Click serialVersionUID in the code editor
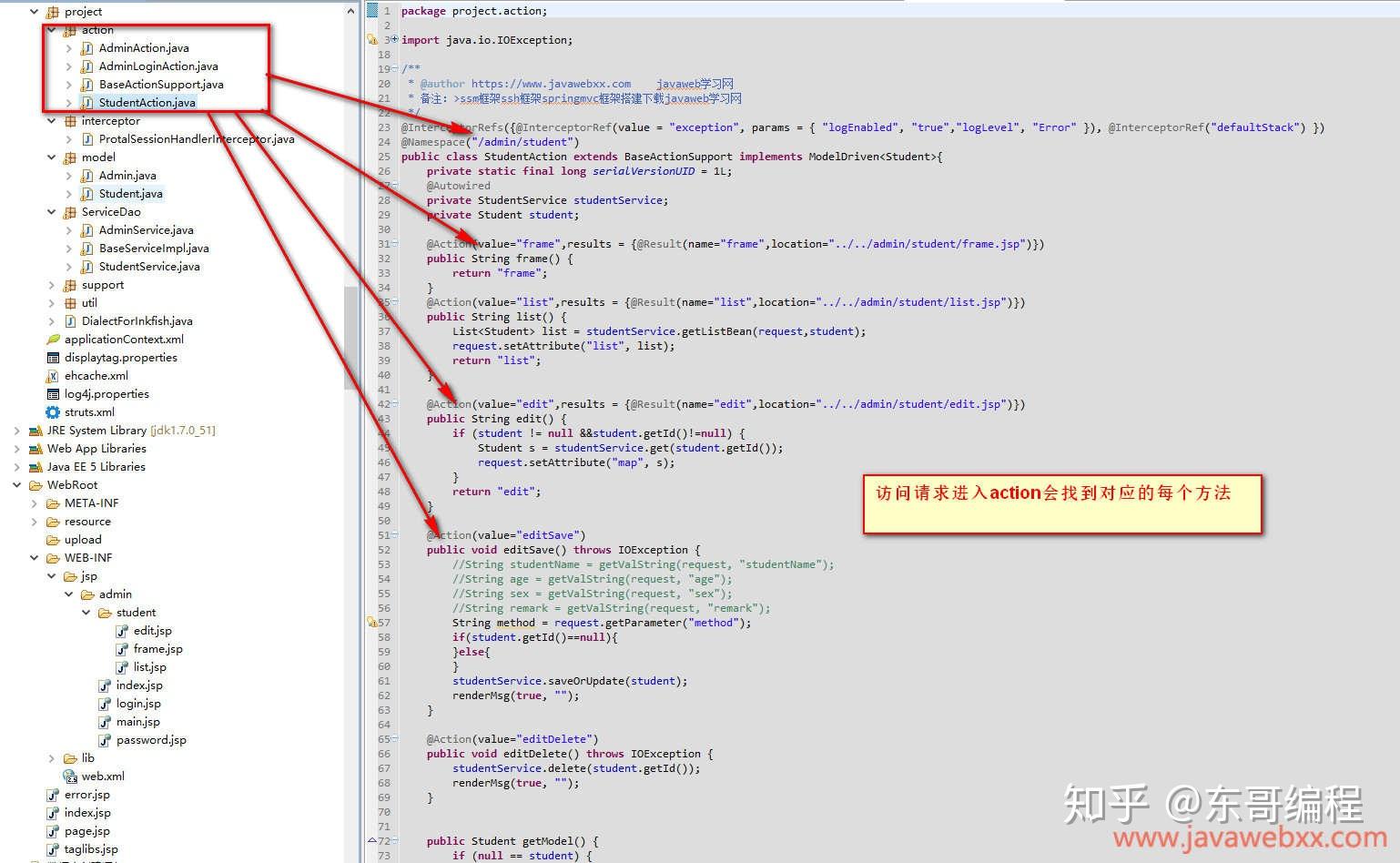 pos(644,171)
